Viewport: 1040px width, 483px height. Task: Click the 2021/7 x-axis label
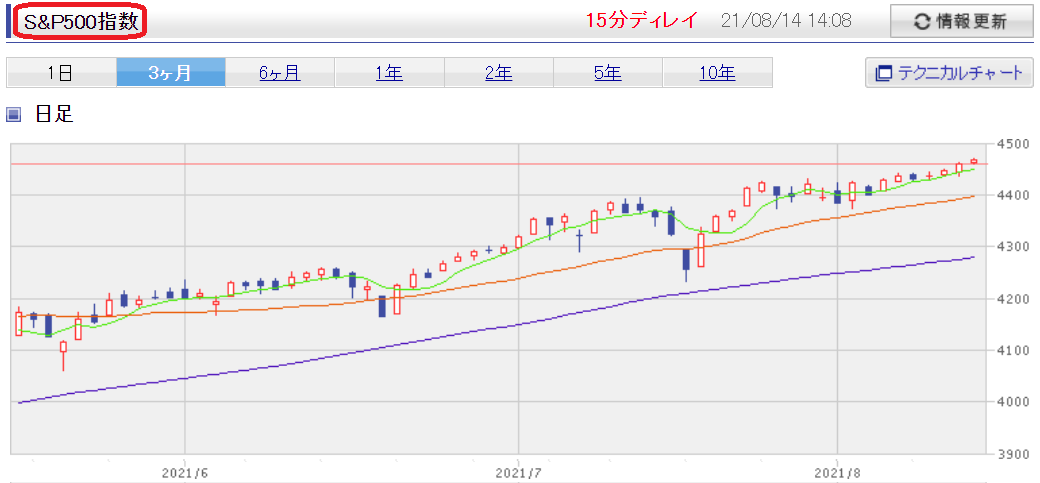coord(518,473)
